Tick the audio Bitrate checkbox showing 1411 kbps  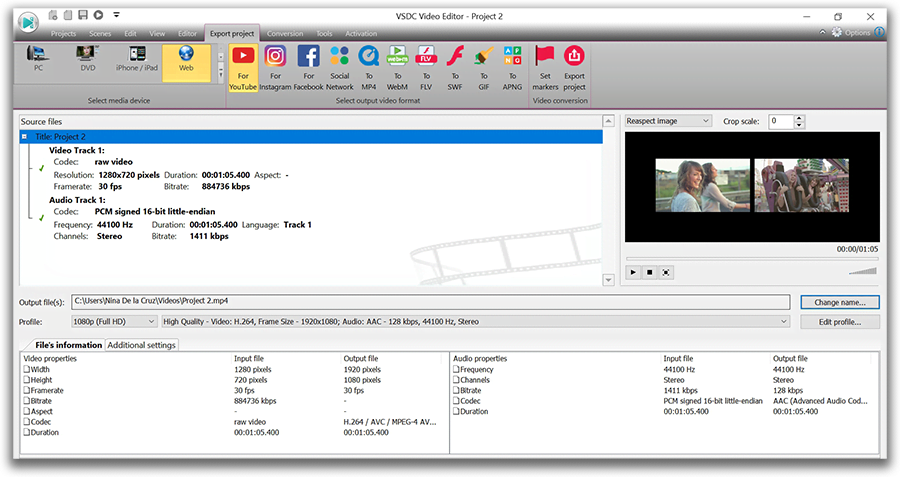click(456, 390)
